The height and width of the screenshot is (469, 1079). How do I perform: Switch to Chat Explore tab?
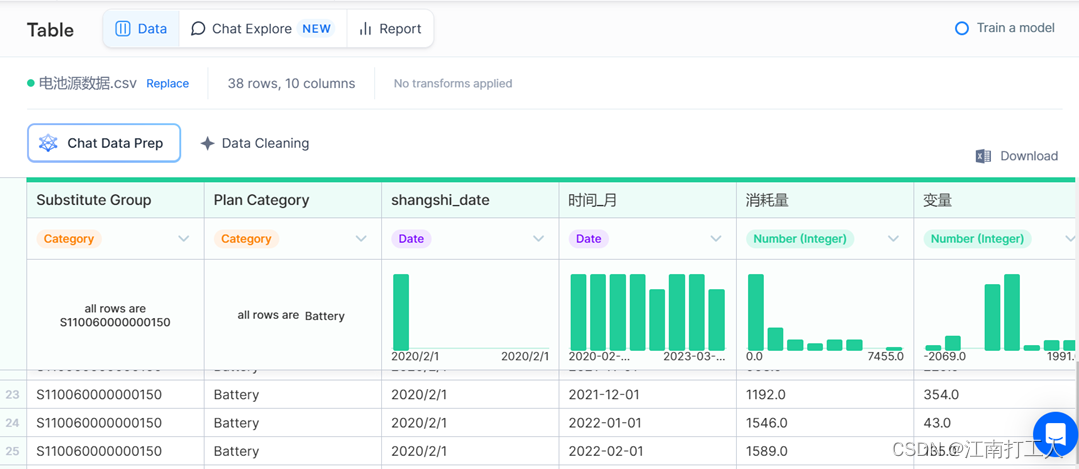pyautogui.click(x=262, y=29)
